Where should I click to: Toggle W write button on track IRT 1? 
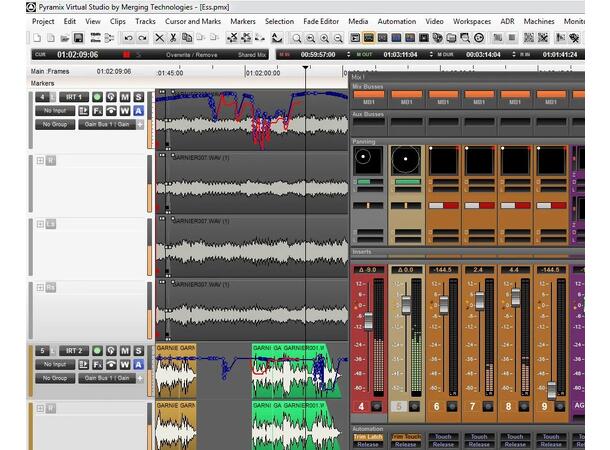click(x=125, y=111)
